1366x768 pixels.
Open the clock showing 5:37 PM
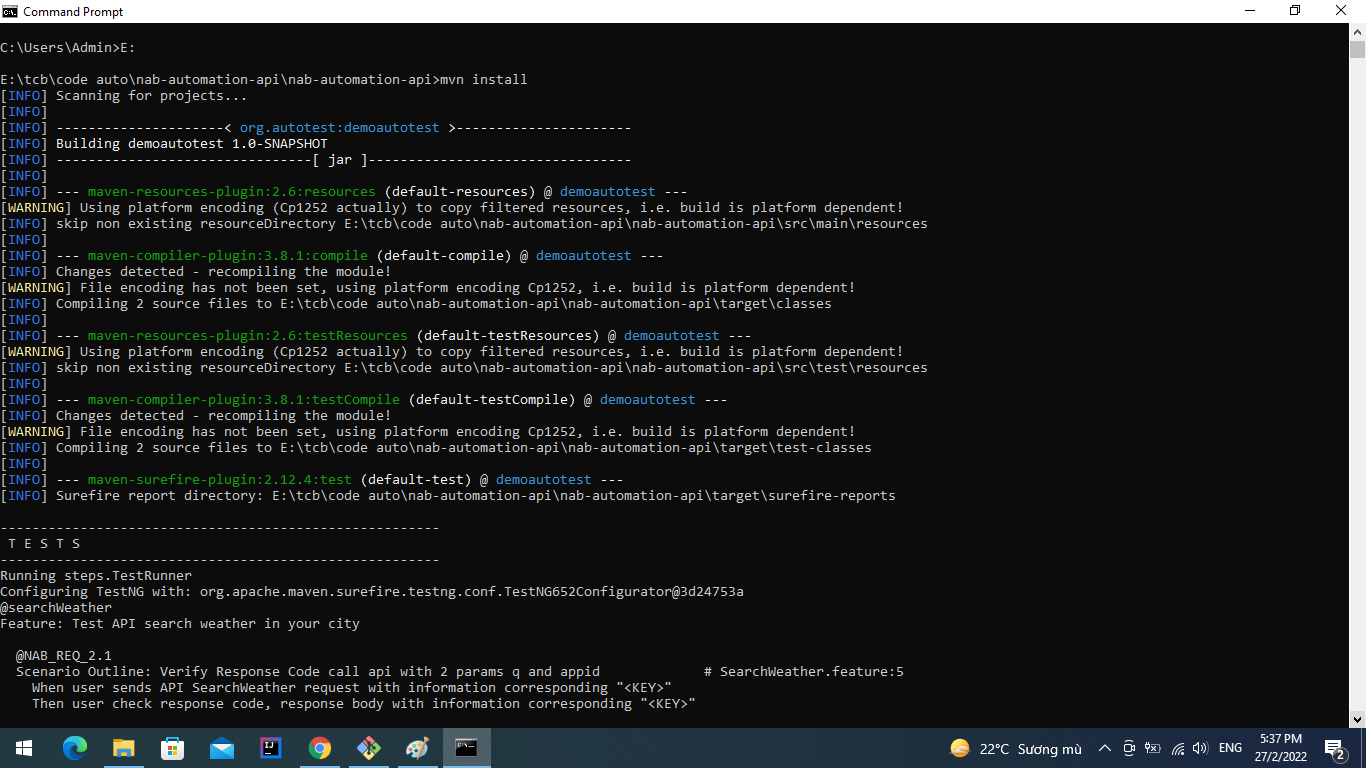pos(1280,748)
